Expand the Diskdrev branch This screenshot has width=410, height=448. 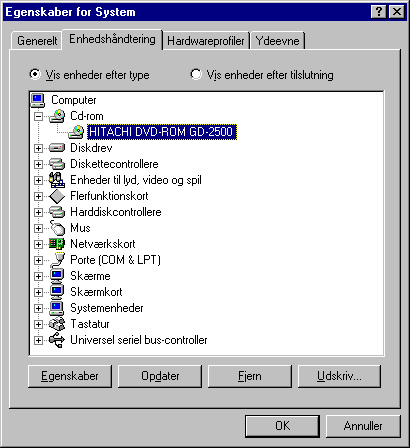(x=38, y=148)
